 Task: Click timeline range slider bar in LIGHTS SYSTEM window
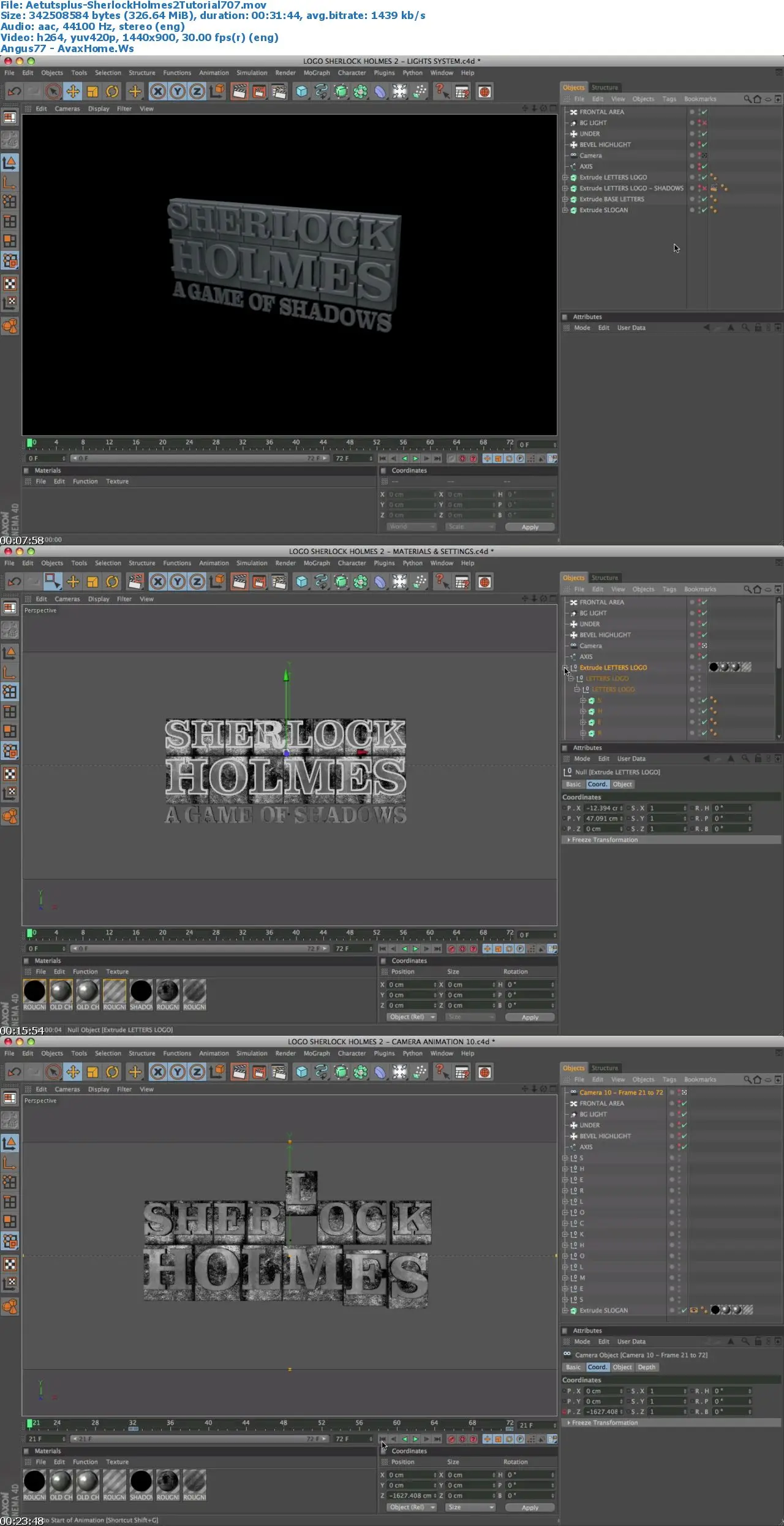point(200,458)
